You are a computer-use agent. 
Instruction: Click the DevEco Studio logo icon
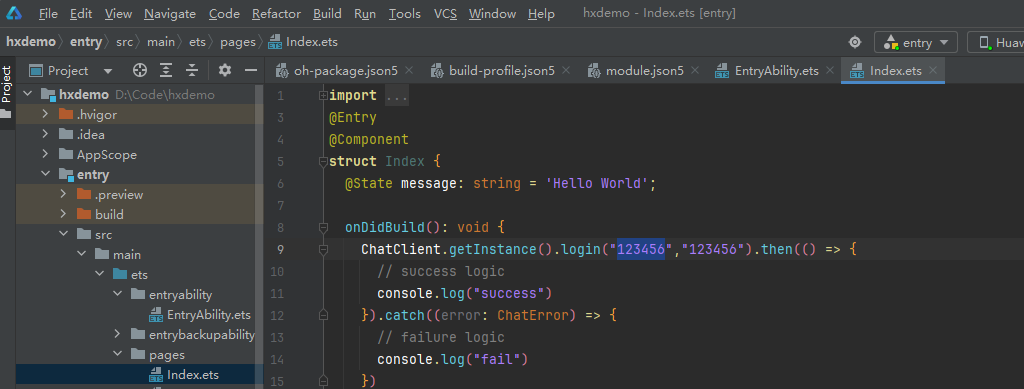click(14, 13)
